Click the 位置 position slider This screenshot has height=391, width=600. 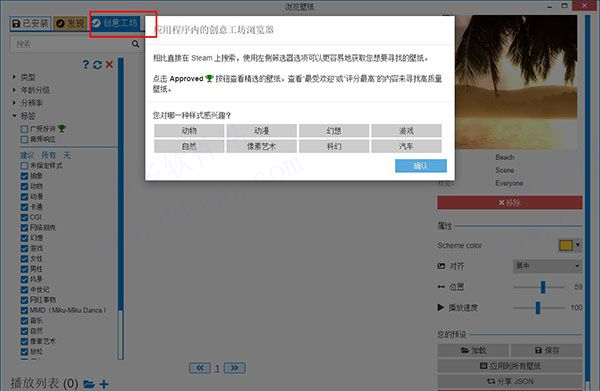(539, 287)
